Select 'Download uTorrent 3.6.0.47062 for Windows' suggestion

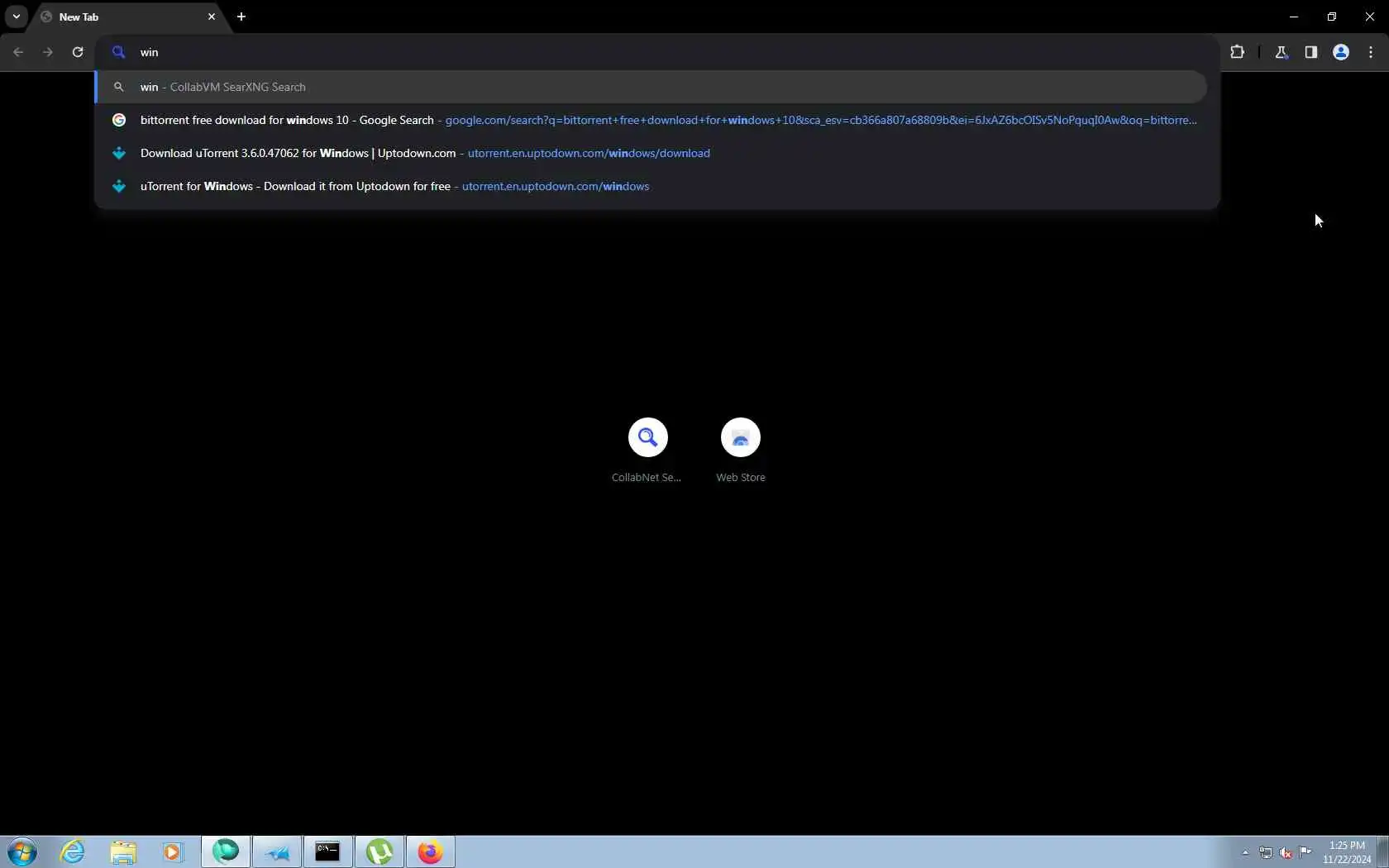(x=652, y=153)
